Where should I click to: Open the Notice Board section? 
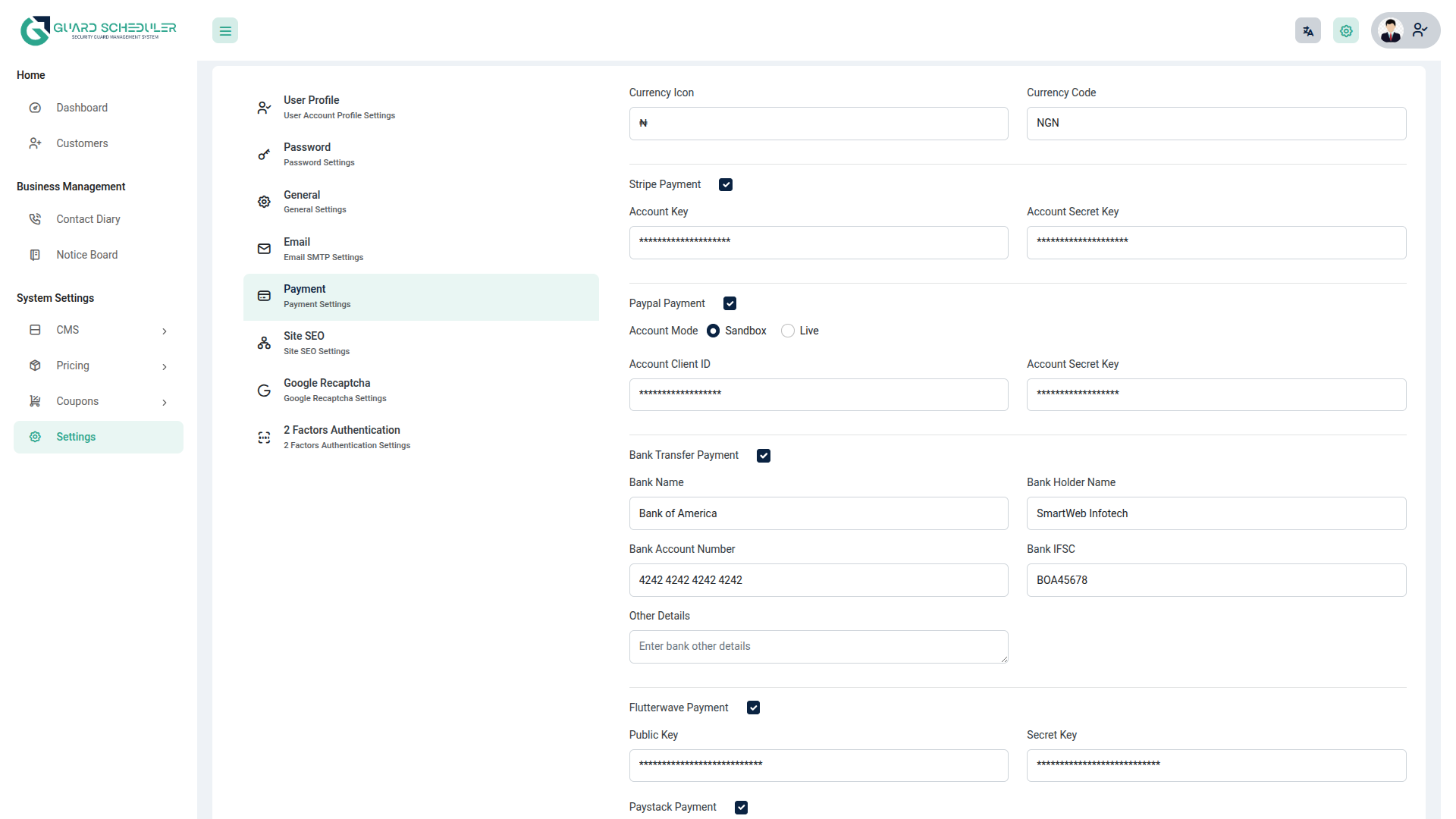pos(86,255)
